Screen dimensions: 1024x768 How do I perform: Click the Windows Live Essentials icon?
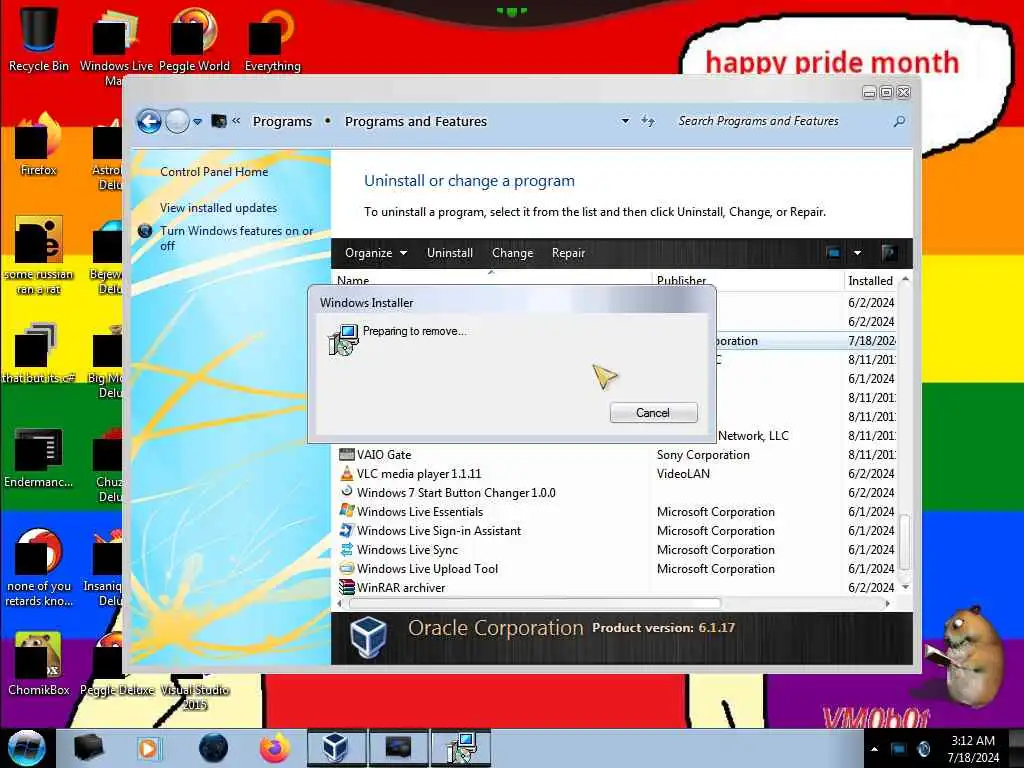pyautogui.click(x=347, y=511)
